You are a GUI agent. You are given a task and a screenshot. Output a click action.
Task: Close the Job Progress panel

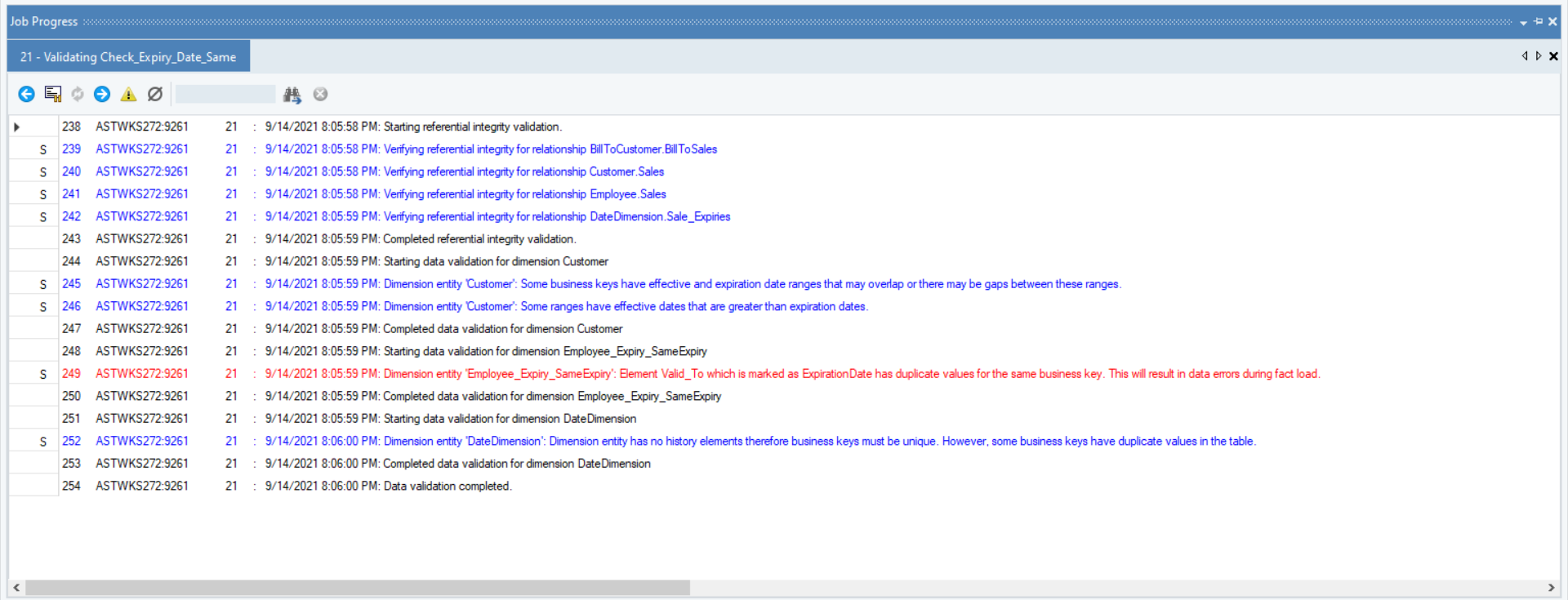(1552, 21)
